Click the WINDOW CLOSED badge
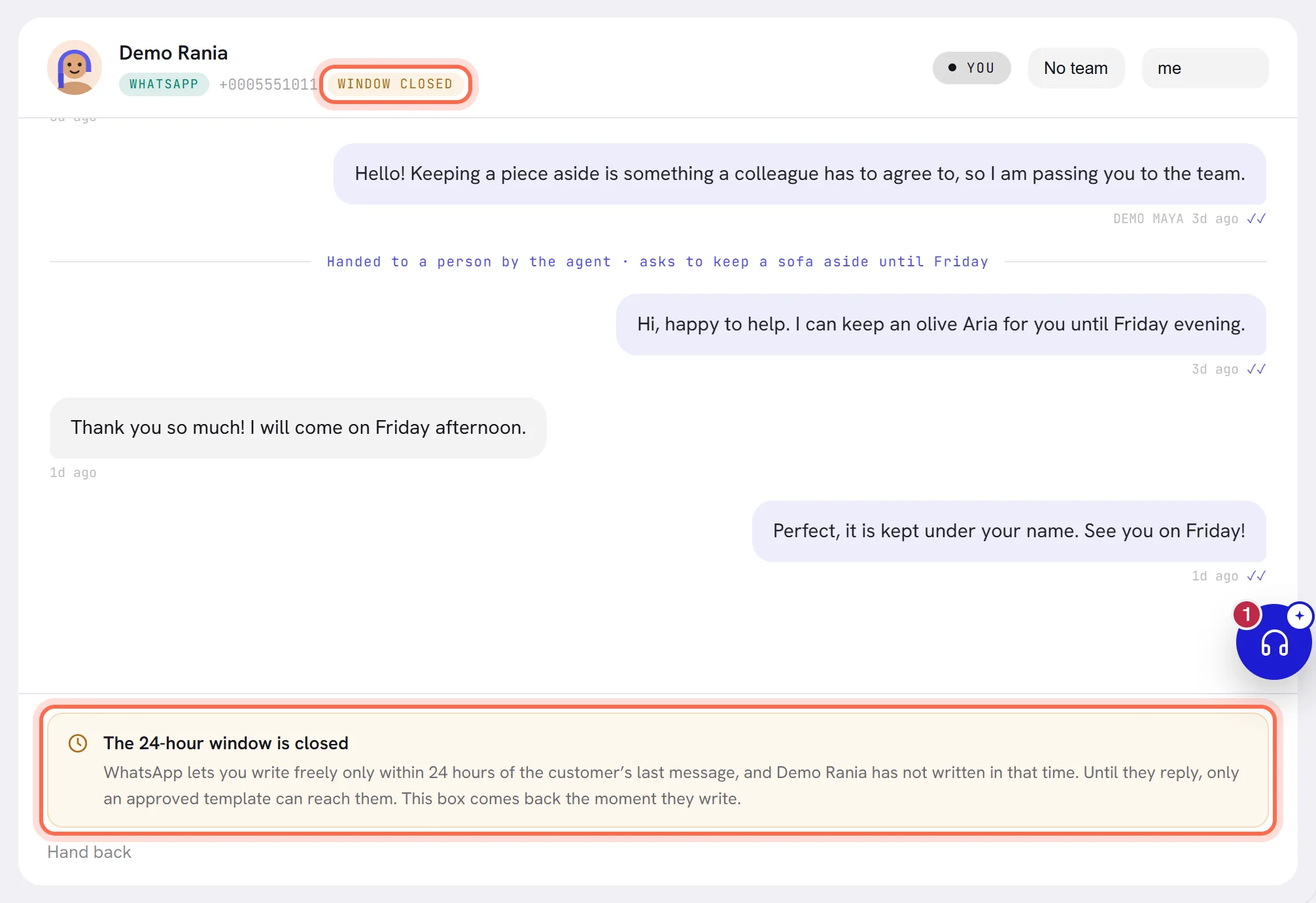 (x=395, y=84)
